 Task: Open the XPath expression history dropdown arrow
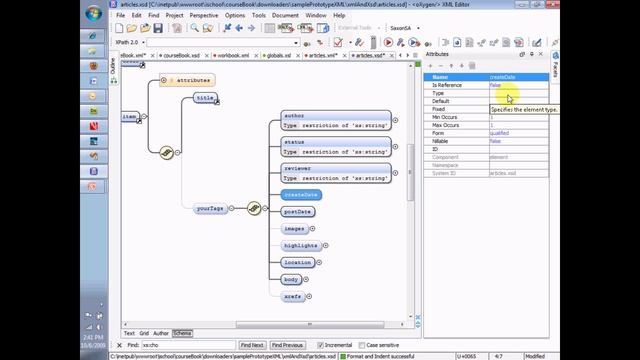(x=296, y=42)
